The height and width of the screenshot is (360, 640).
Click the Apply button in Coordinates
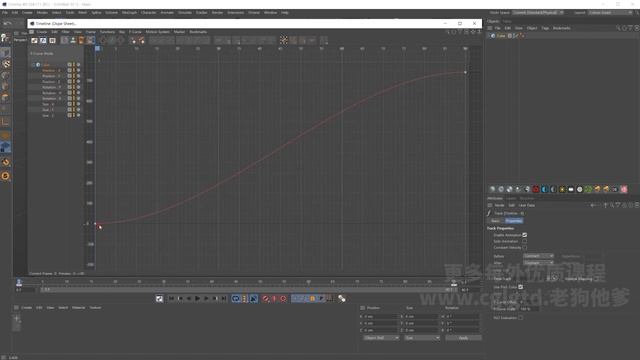point(463,338)
